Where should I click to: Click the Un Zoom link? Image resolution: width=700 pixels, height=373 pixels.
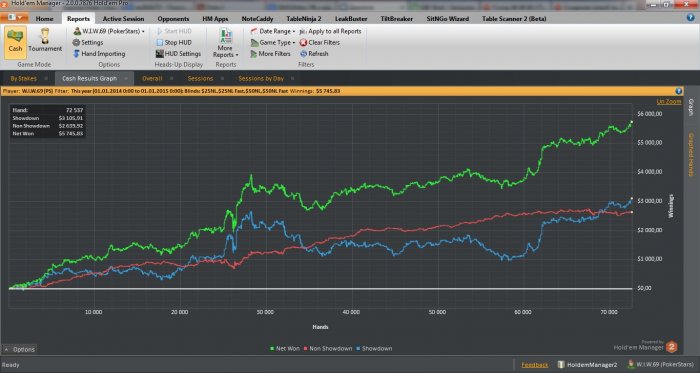click(x=669, y=102)
